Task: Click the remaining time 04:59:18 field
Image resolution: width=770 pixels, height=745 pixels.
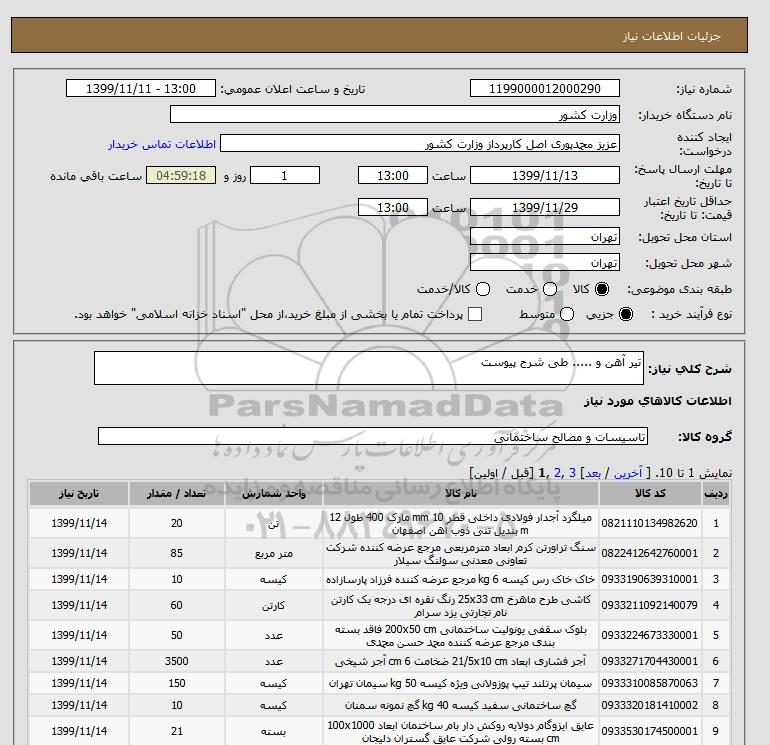Action: (x=181, y=175)
